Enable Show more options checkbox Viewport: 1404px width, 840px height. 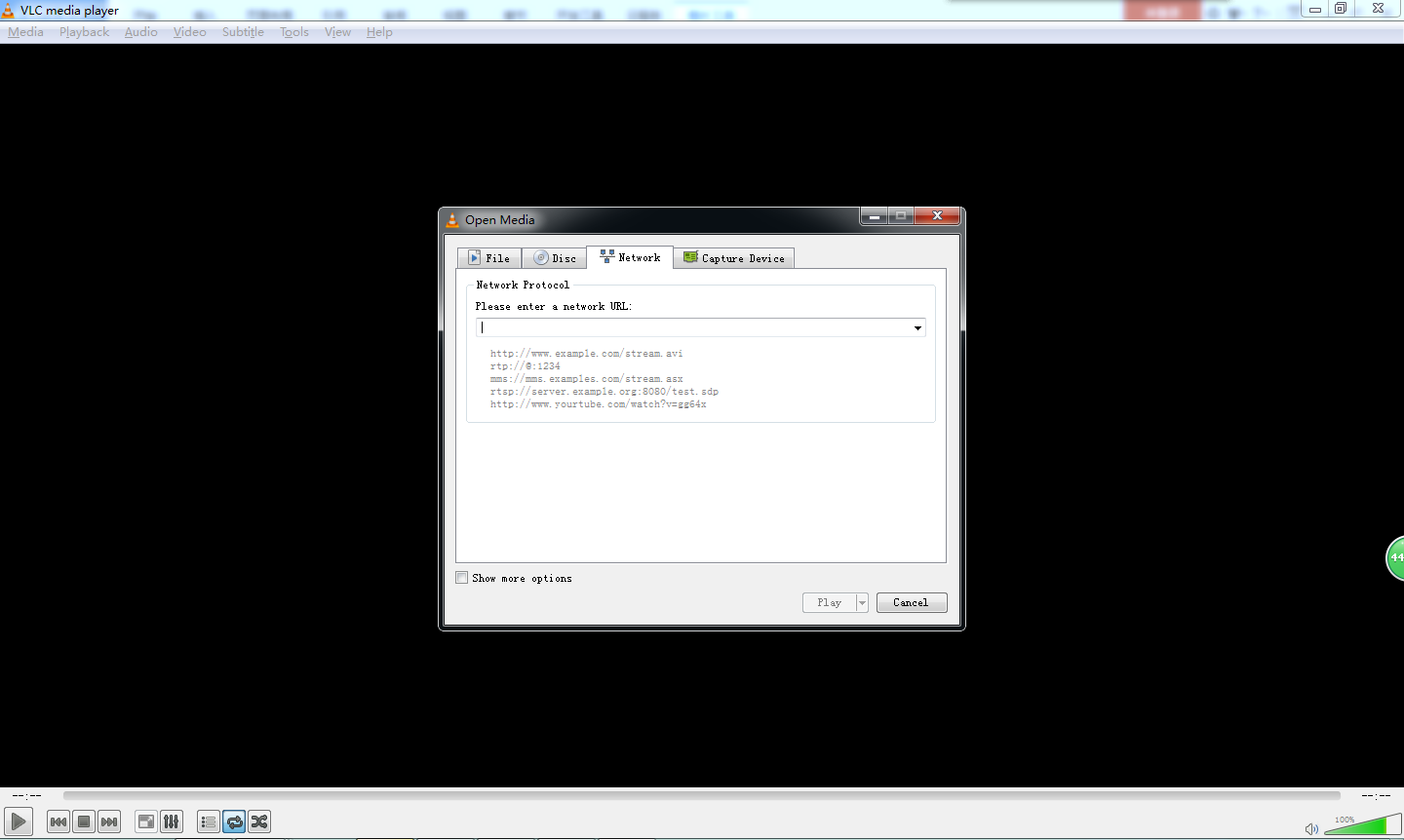pos(462,578)
